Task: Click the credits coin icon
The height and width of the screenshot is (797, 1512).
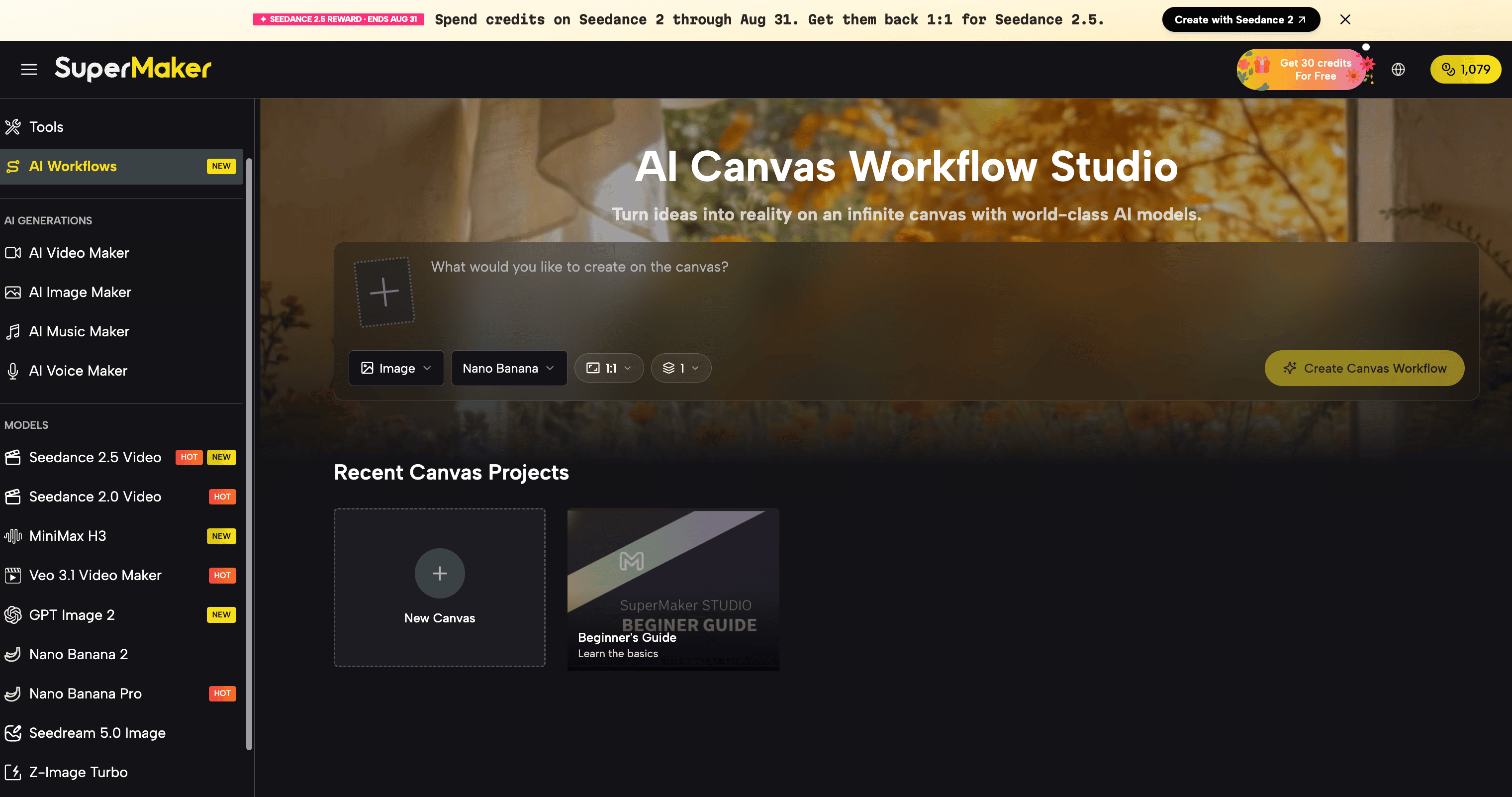Action: [1448, 69]
